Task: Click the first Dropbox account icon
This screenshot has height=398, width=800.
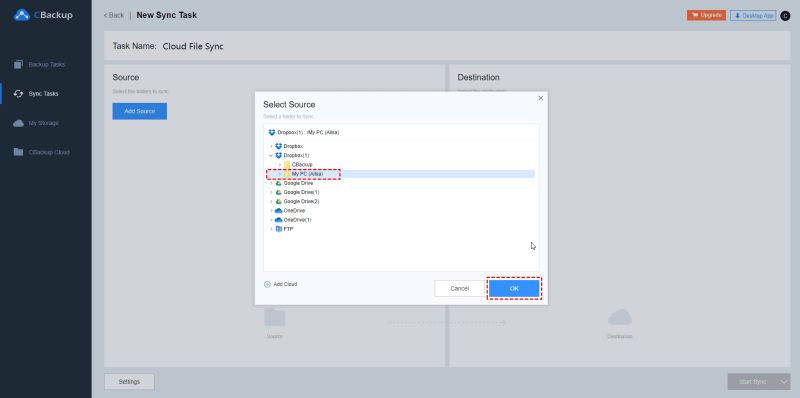Action: point(279,146)
